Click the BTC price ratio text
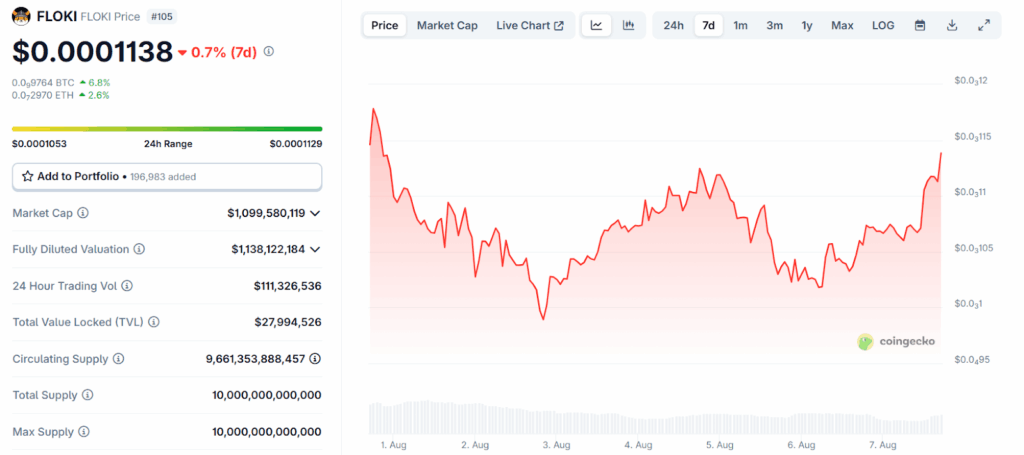This screenshot has width=1024, height=455. point(43,83)
